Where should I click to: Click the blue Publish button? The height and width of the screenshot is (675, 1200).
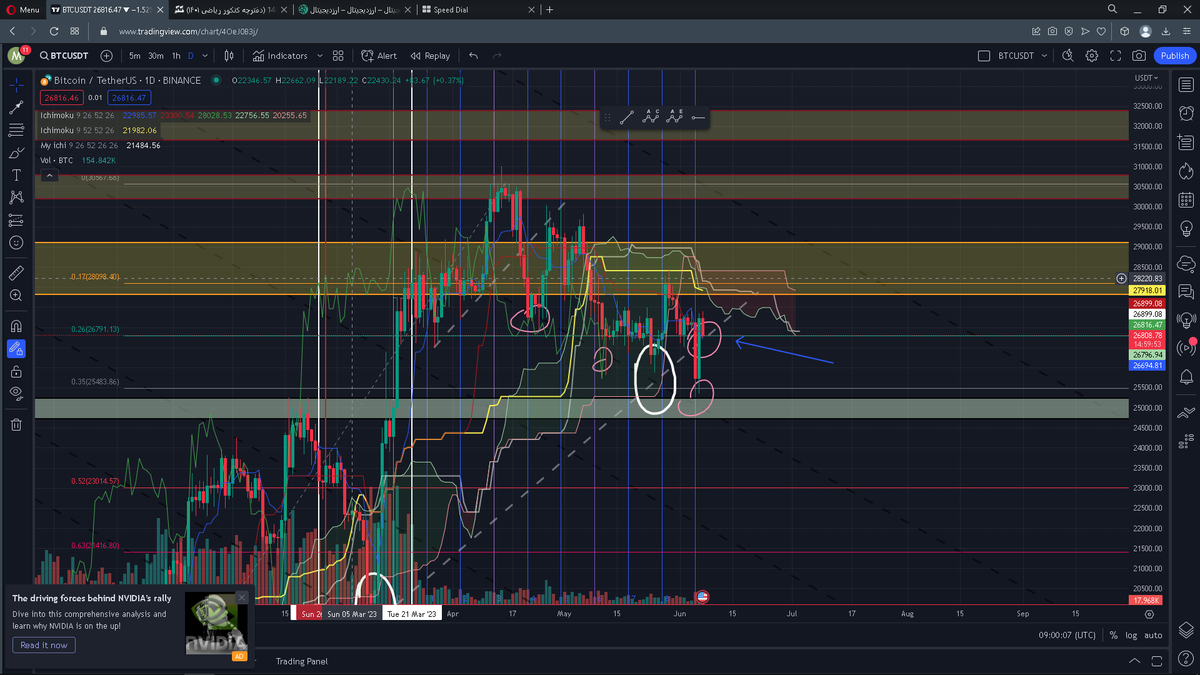1174,56
